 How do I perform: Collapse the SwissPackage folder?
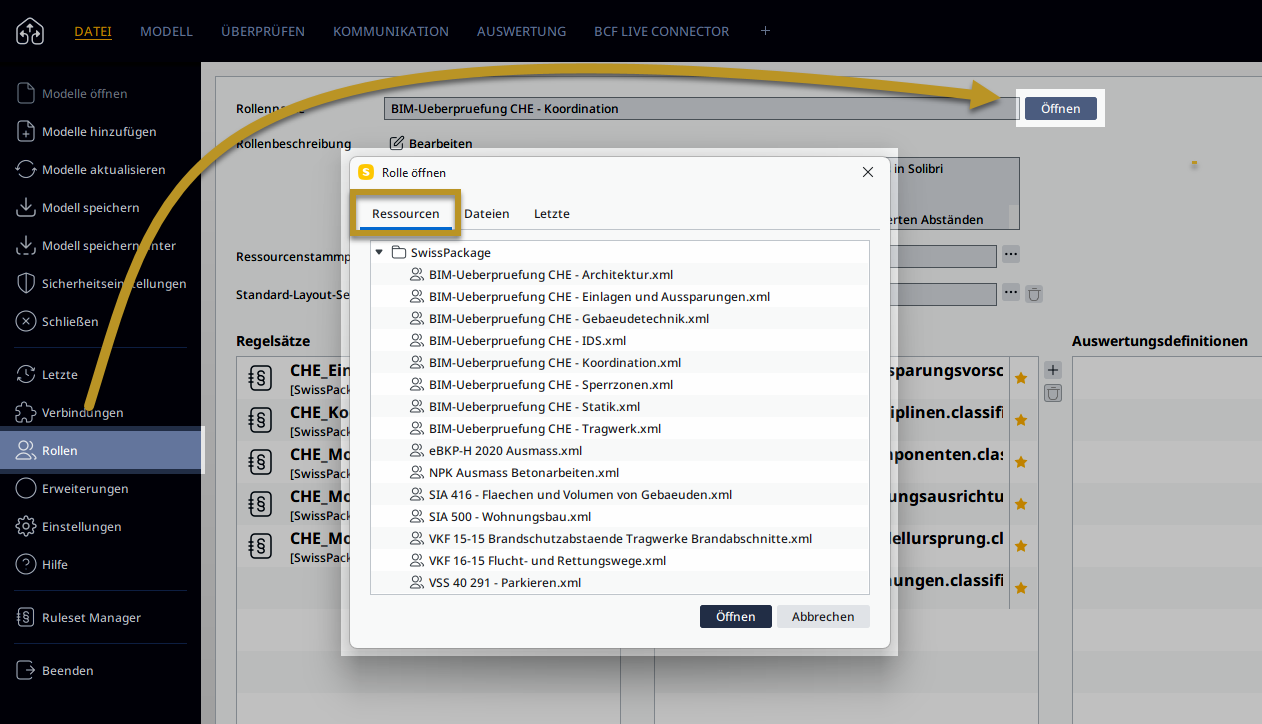pyautogui.click(x=379, y=252)
